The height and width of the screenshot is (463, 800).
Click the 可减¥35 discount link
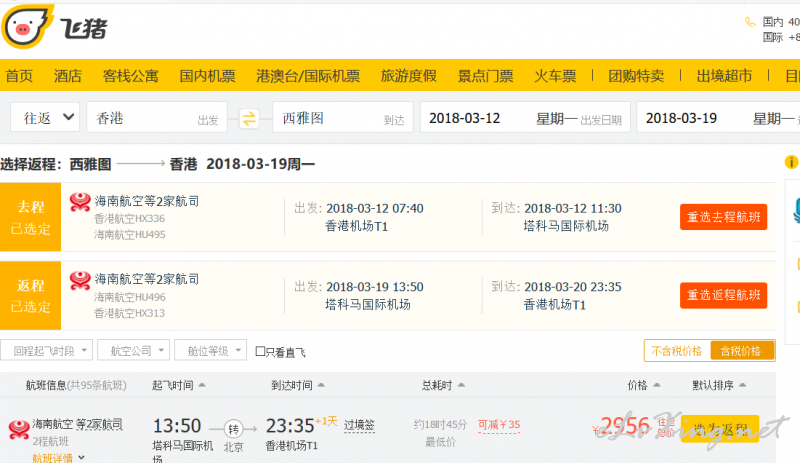[499, 425]
